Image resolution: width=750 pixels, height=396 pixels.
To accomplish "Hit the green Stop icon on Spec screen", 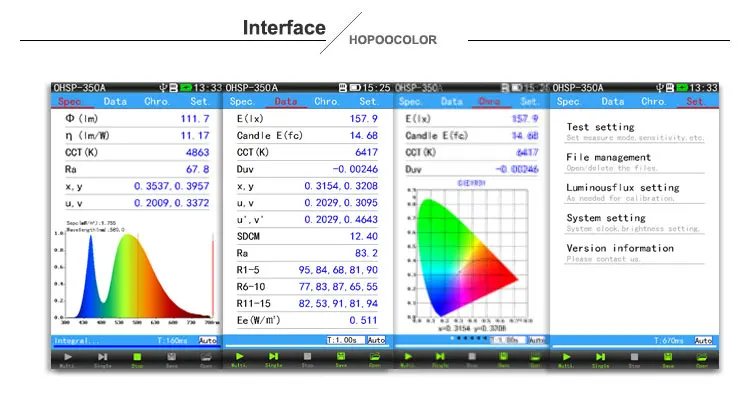I will click(137, 357).
